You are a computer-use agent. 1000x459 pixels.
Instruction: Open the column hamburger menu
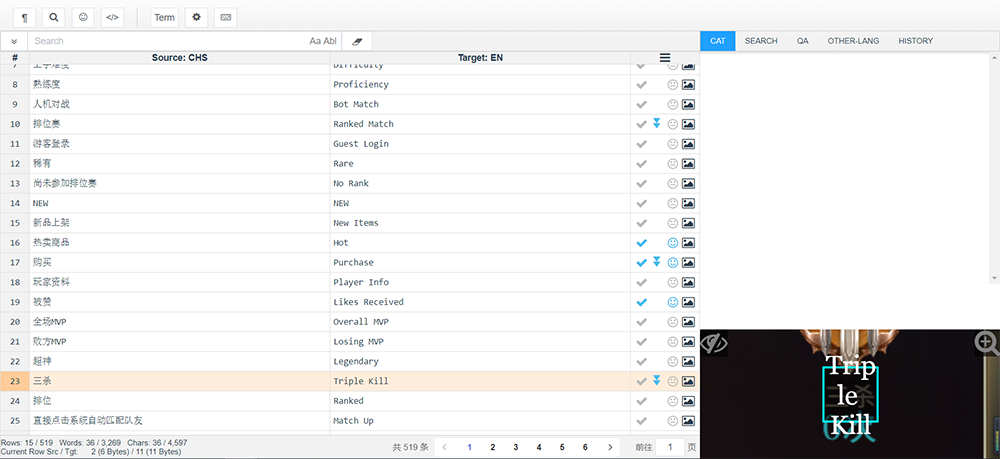click(x=665, y=58)
